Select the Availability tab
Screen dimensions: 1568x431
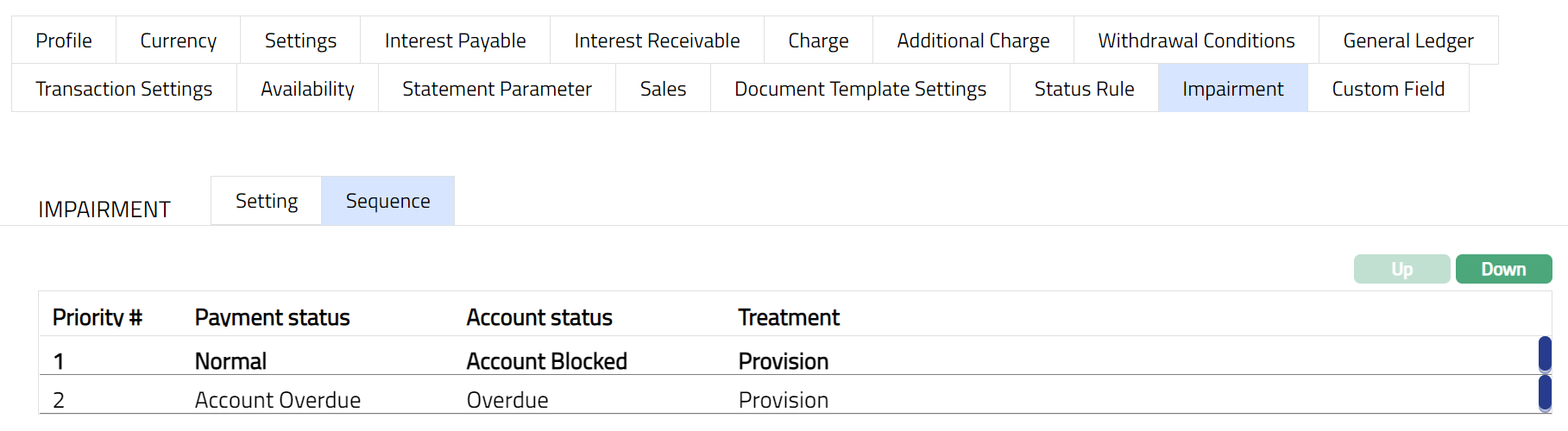[307, 89]
